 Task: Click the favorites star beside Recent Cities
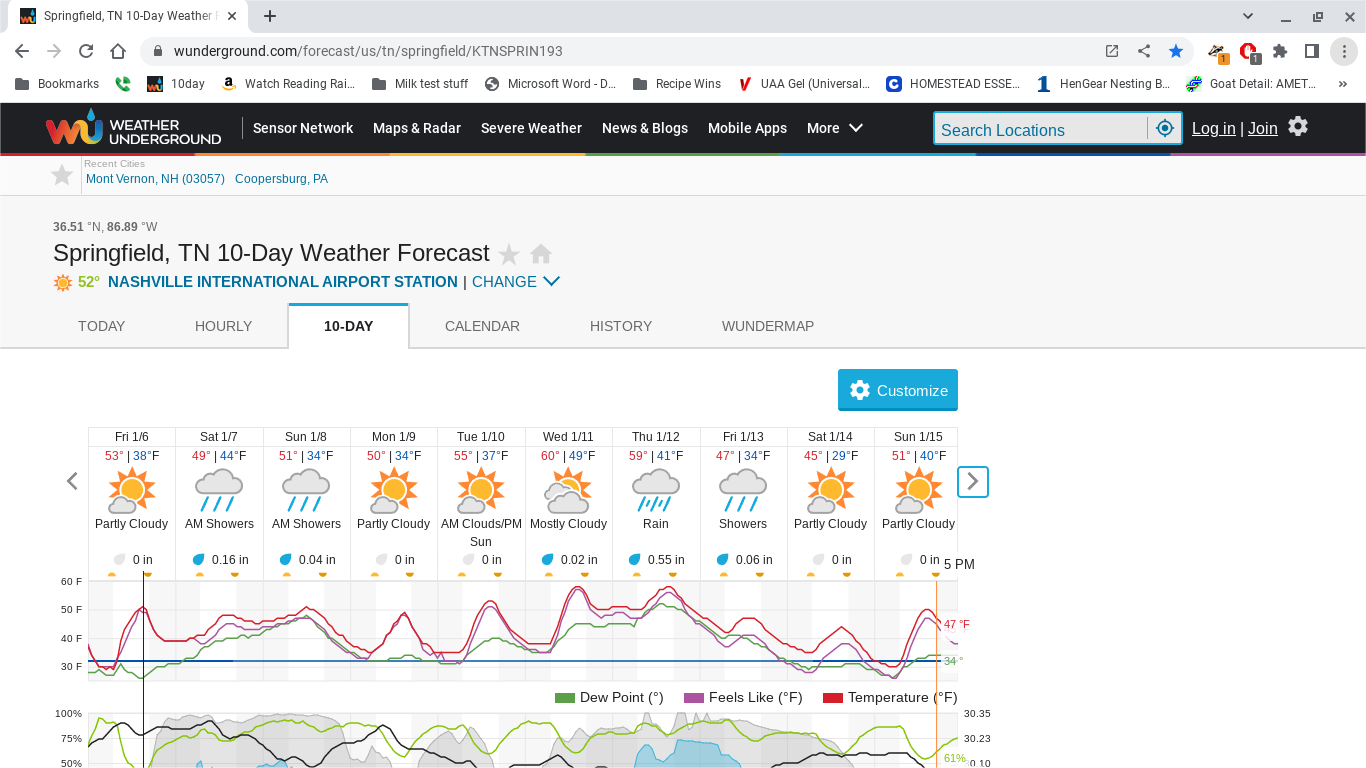pos(62,176)
